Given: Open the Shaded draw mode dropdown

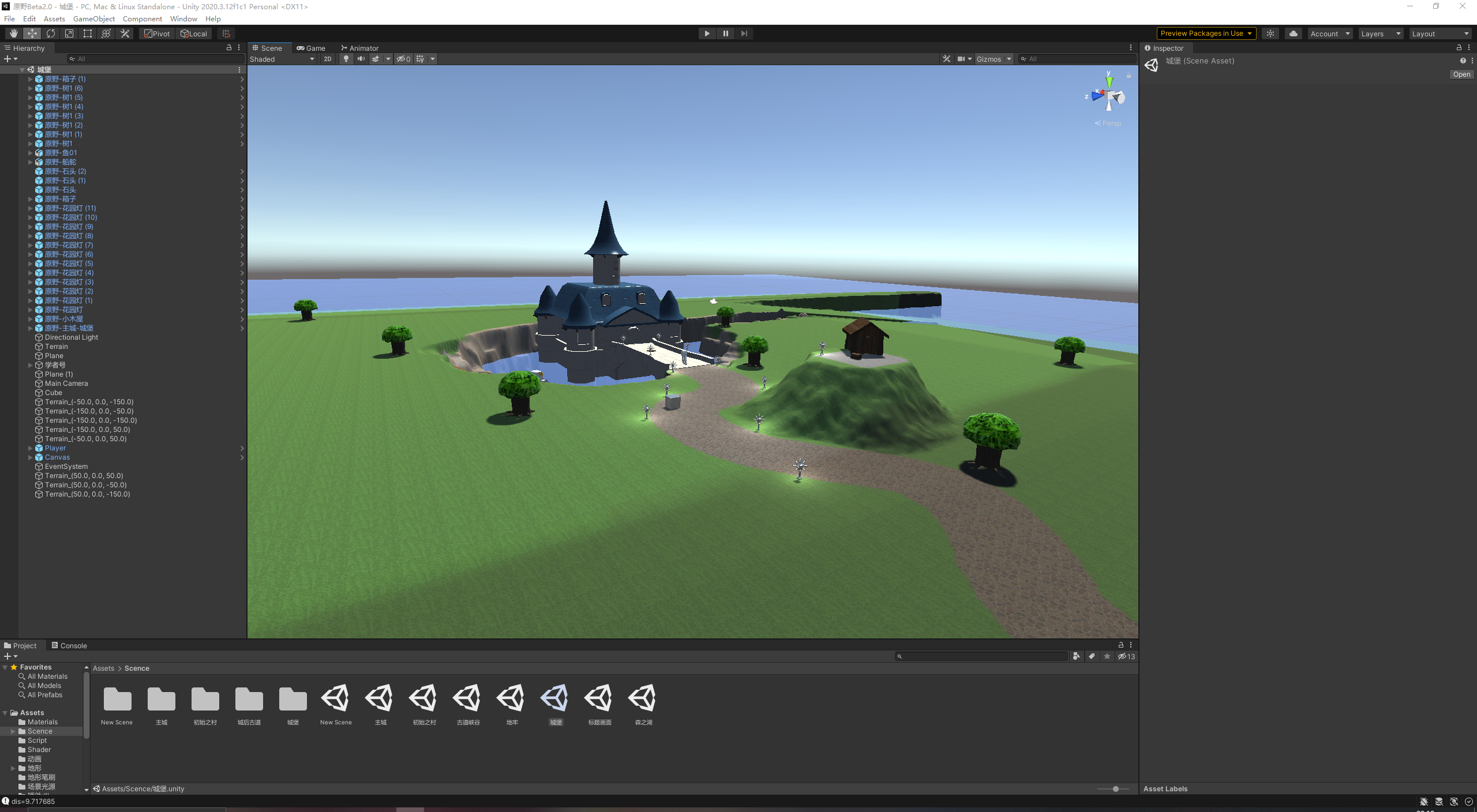Looking at the screenshot, I should click(282, 59).
